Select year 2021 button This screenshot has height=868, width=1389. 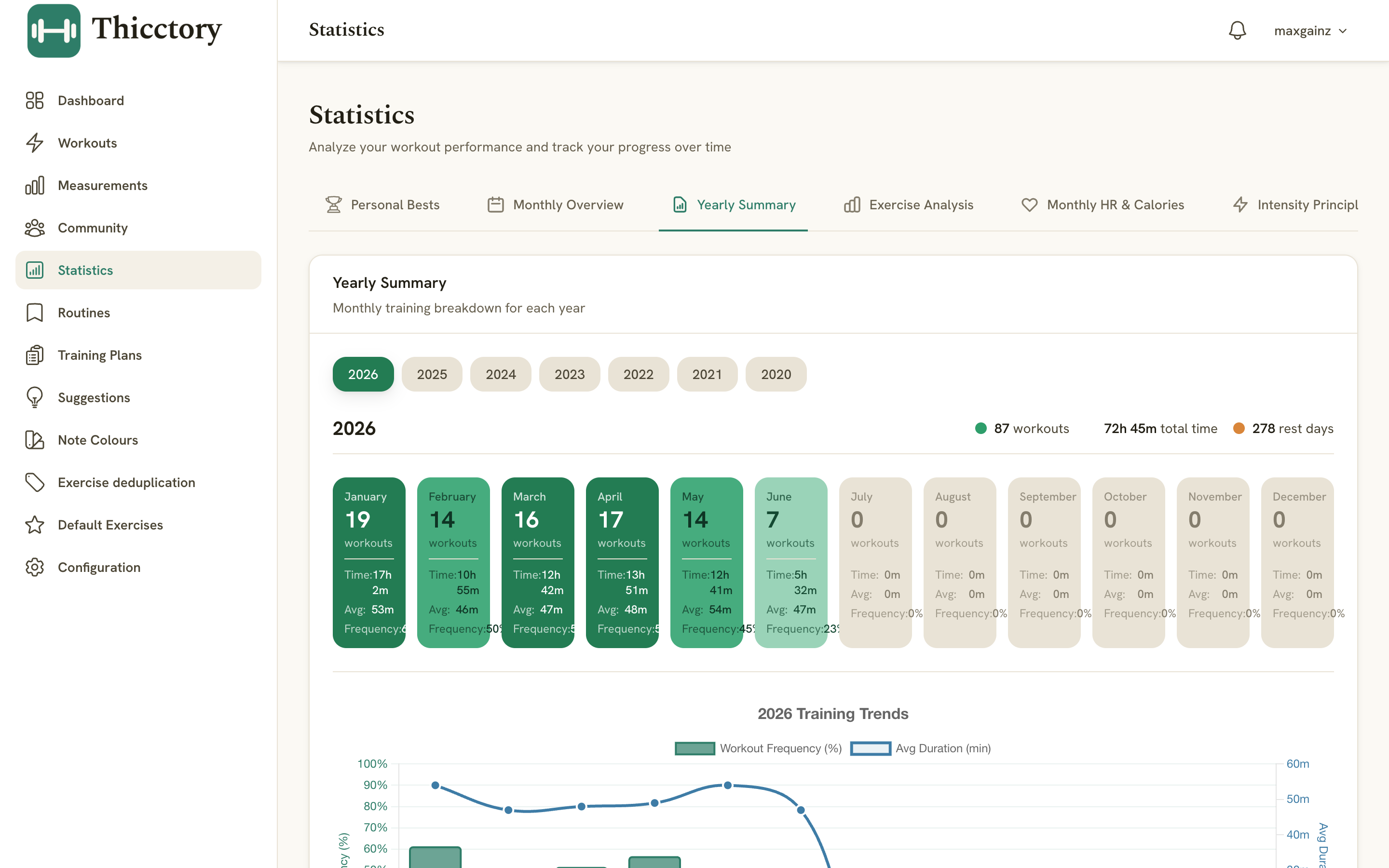(x=707, y=374)
